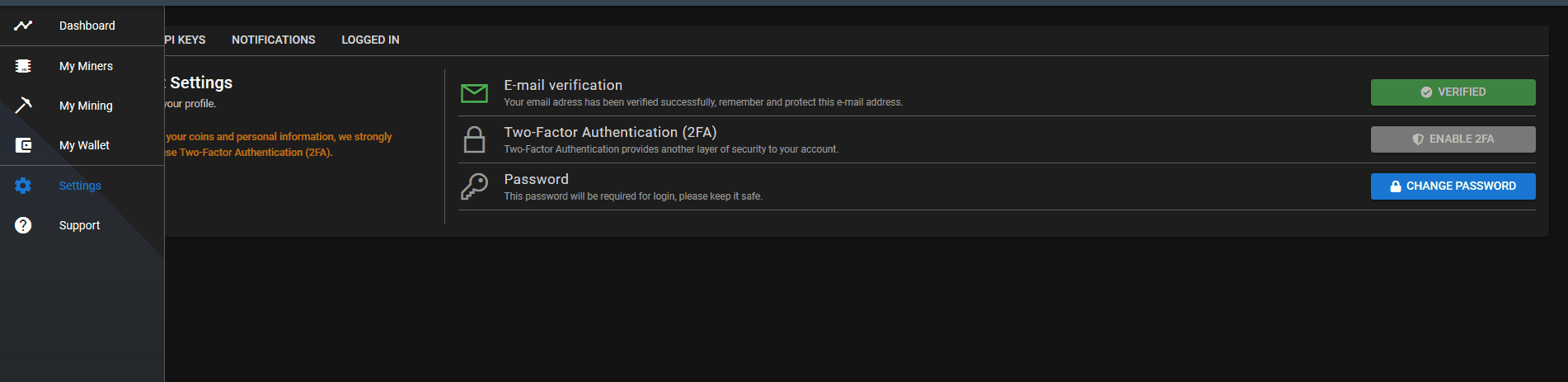
Task: Open the API Keys tab
Action: coord(185,40)
